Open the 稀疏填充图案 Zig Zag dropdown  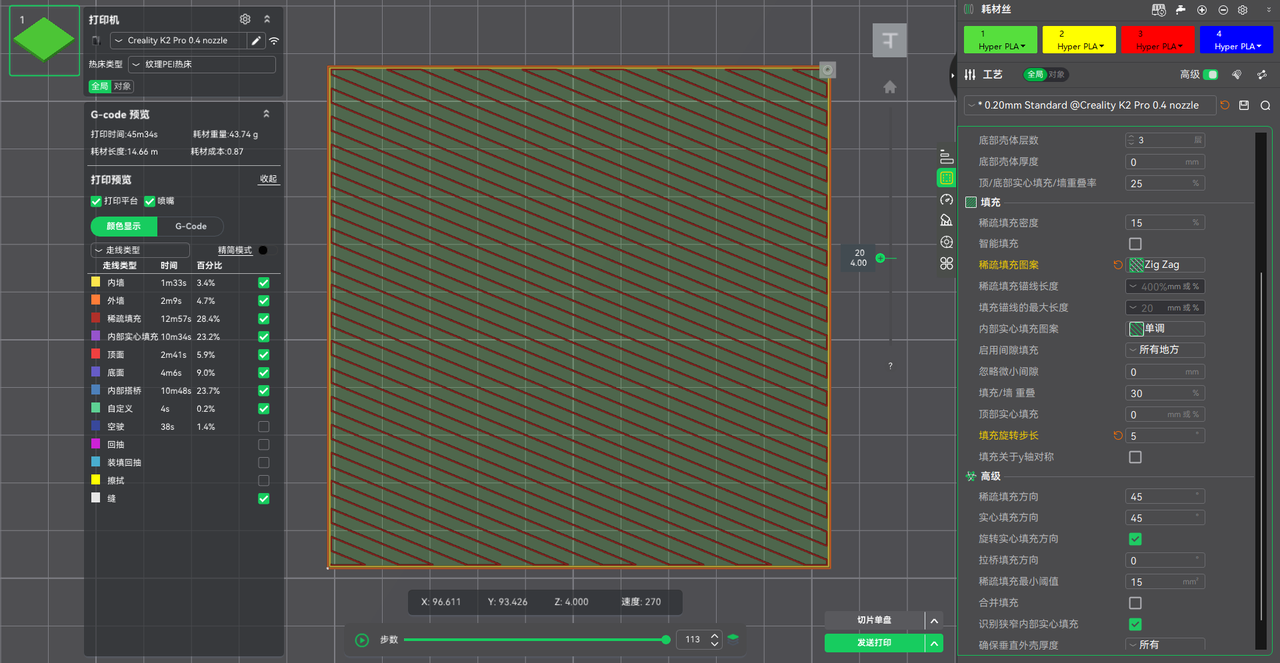pyautogui.click(x=1165, y=265)
